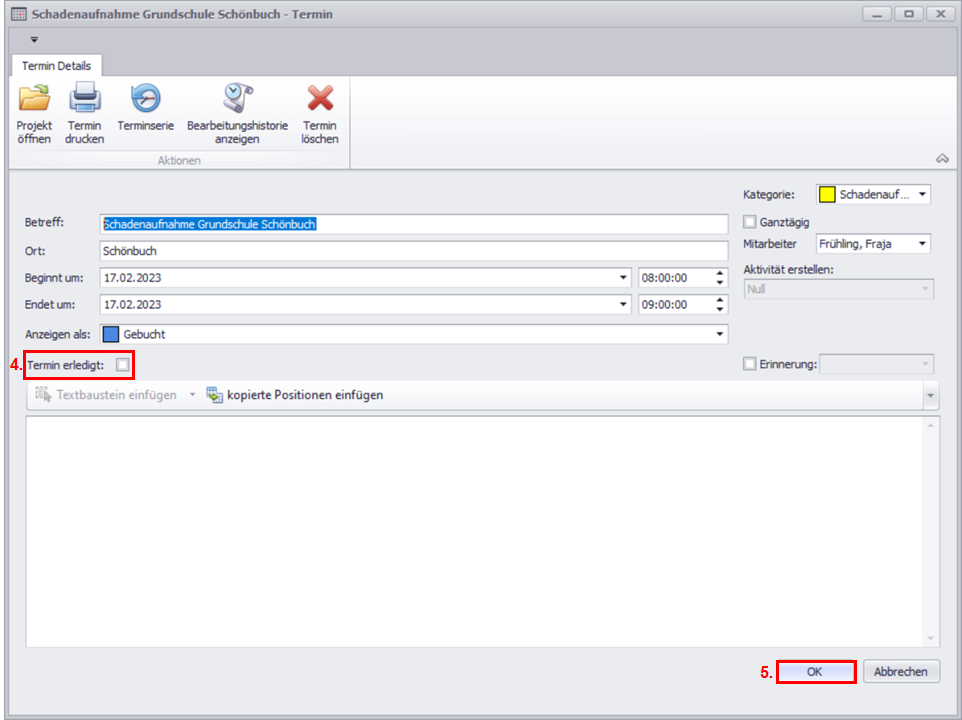Click kopierte Positionen einfügen icon
Image resolution: width=962 pixels, height=720 pixels.
215,395
